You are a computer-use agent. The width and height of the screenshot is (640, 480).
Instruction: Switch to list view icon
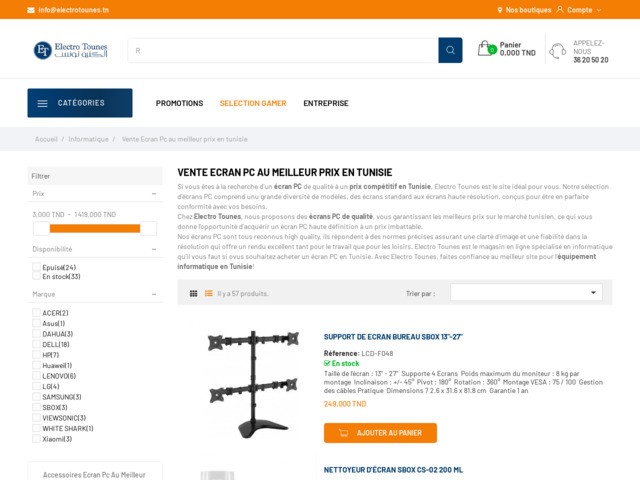pyautogui.click(x=209, y=293)
